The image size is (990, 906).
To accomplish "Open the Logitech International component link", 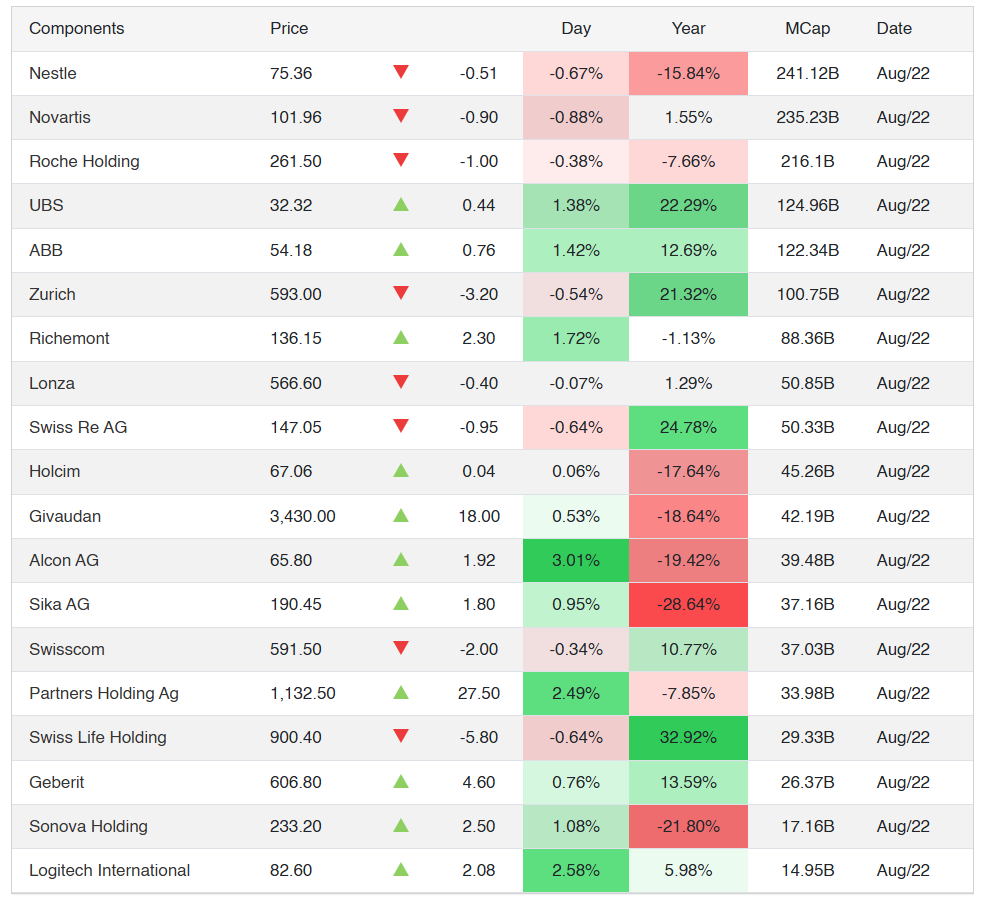I will click(110, 871).
